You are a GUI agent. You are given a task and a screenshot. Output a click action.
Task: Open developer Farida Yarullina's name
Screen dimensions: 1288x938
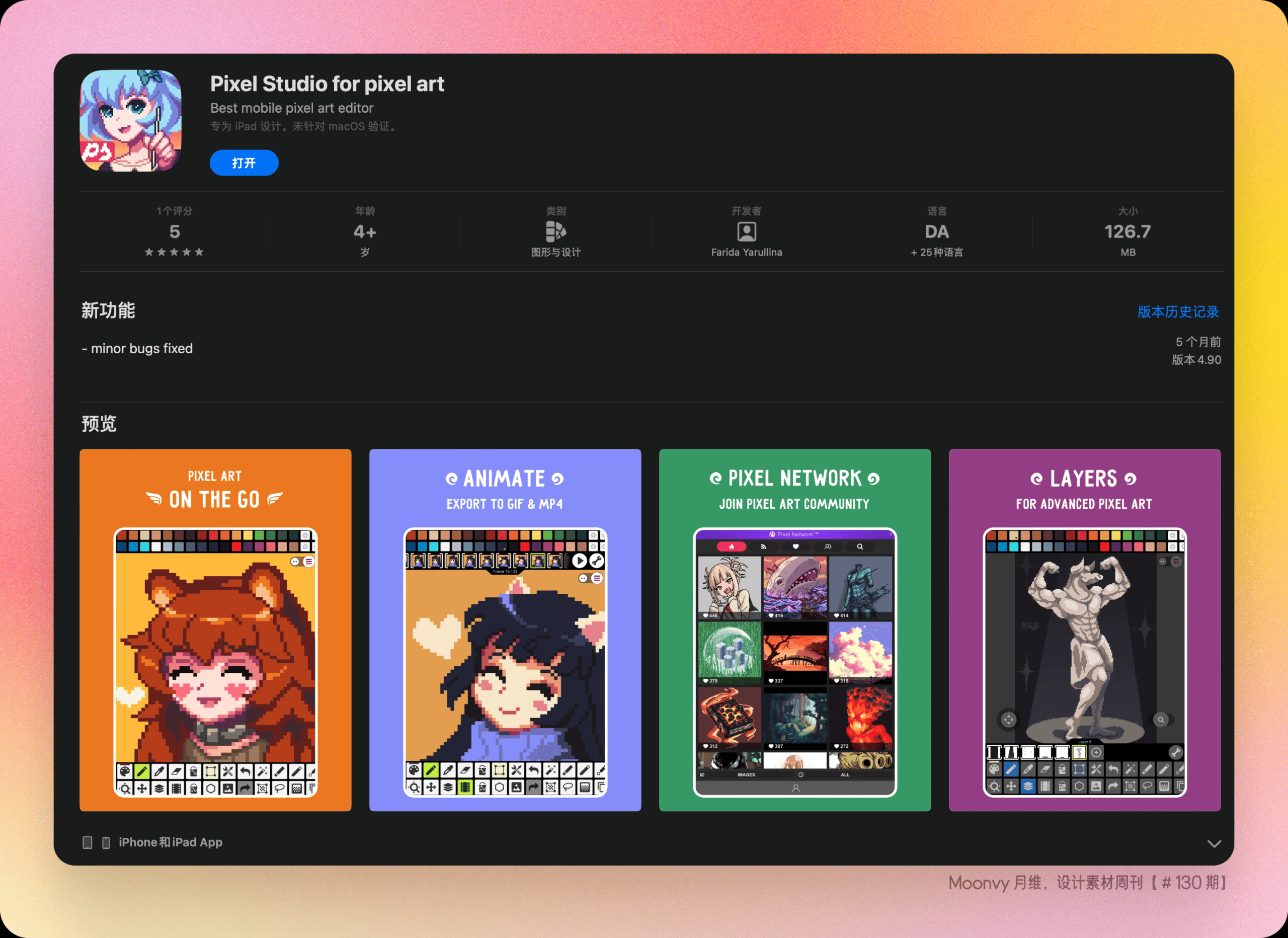[x=747, y=252]
